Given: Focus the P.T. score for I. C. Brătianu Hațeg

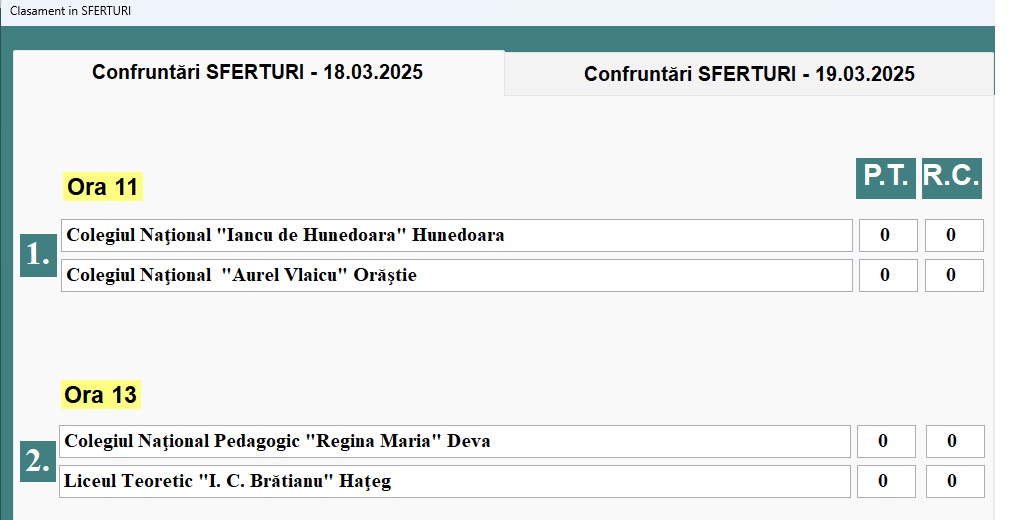Looking at the screenshot, I should (885, 482).
